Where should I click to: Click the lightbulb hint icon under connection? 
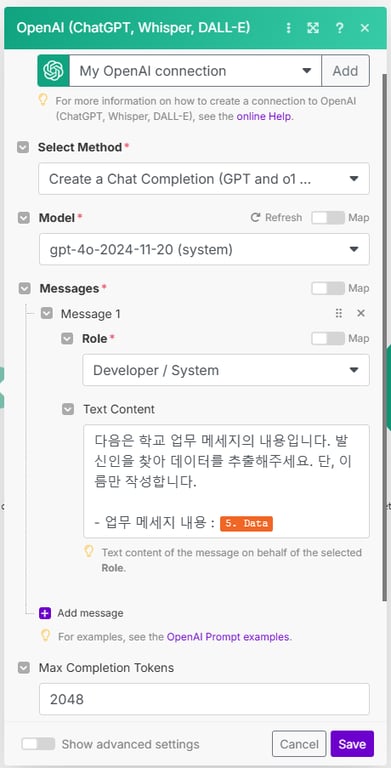pyautogui.click(x=44, y=100)
